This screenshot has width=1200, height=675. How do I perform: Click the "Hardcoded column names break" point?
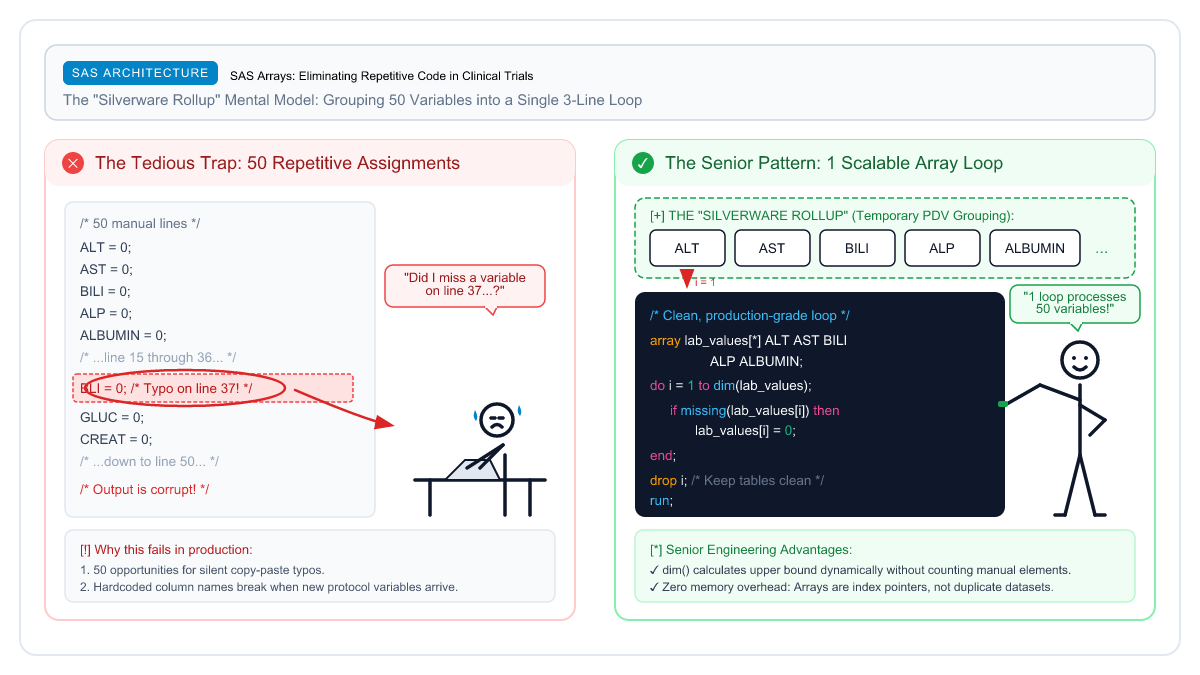(x=268, y=587)
